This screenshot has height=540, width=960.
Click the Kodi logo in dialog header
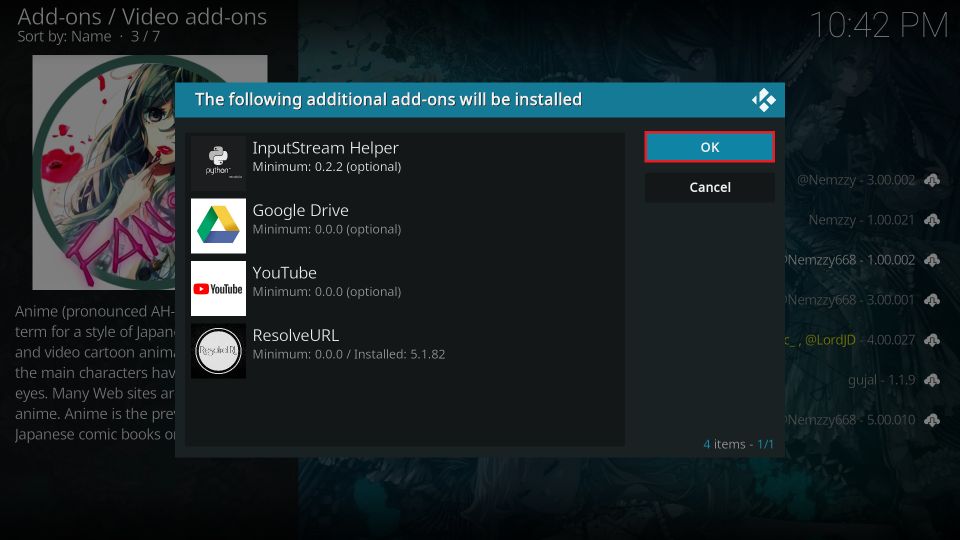(763, 100)
